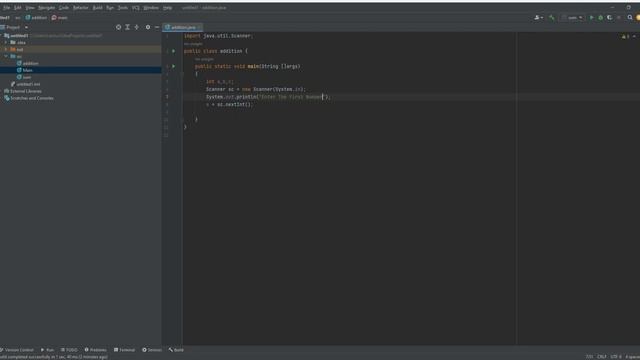Open the File menu

pyautogui.click(x=7, y=8)
